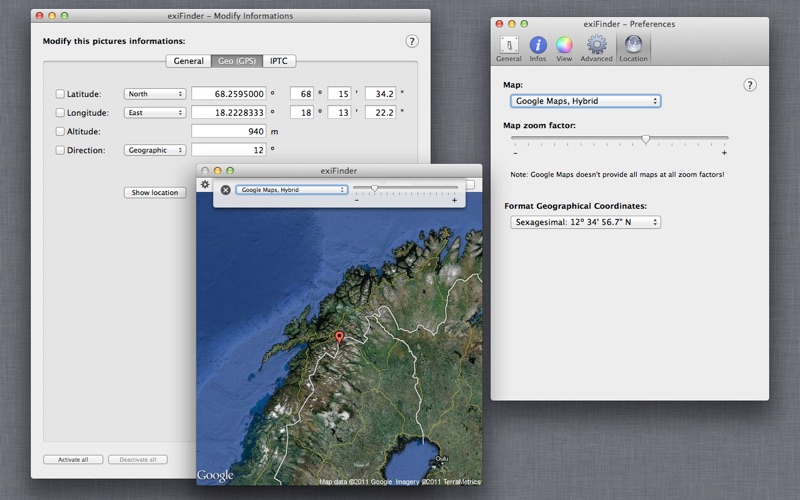Click the latitude decimal field 68.2595000
Screen dimensions: 800x500
tap(229, 93)
